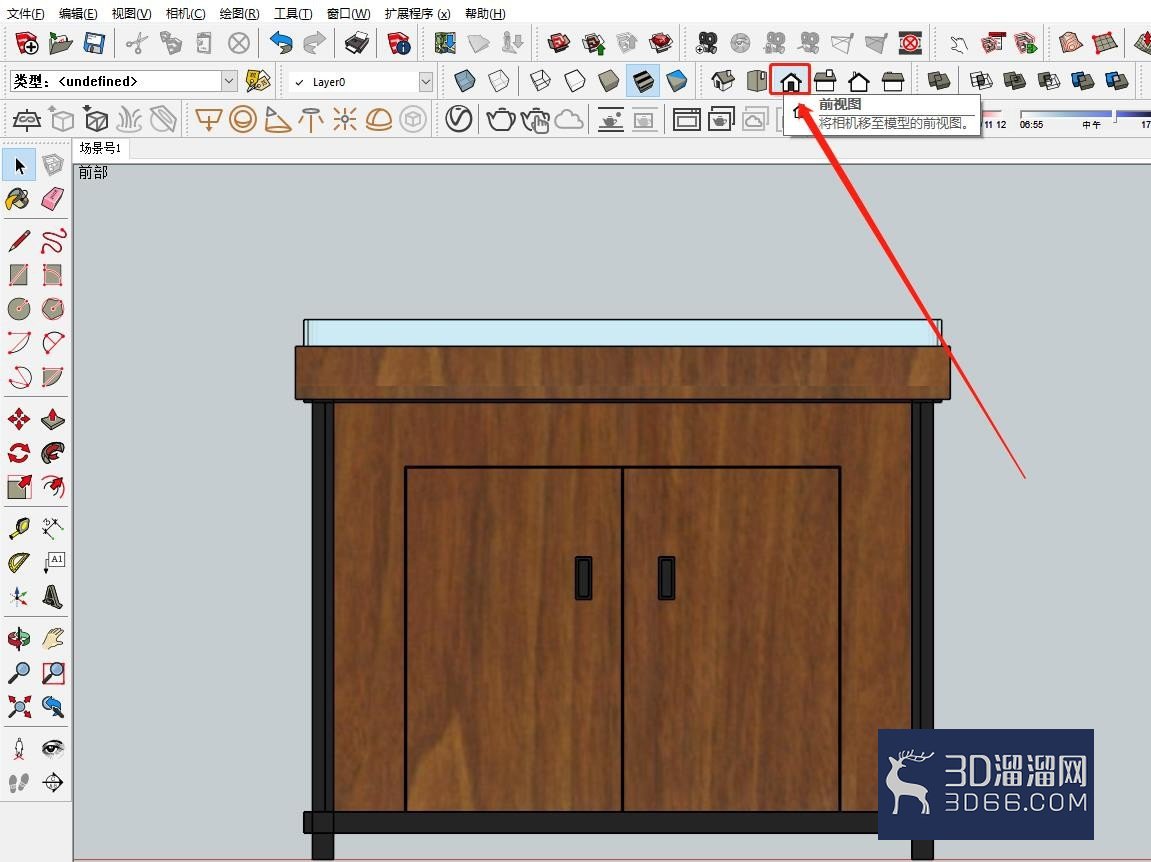Screen dimensions: 1151x862
Task: Open the 帮助(H) menu
Action: (485, 13)
